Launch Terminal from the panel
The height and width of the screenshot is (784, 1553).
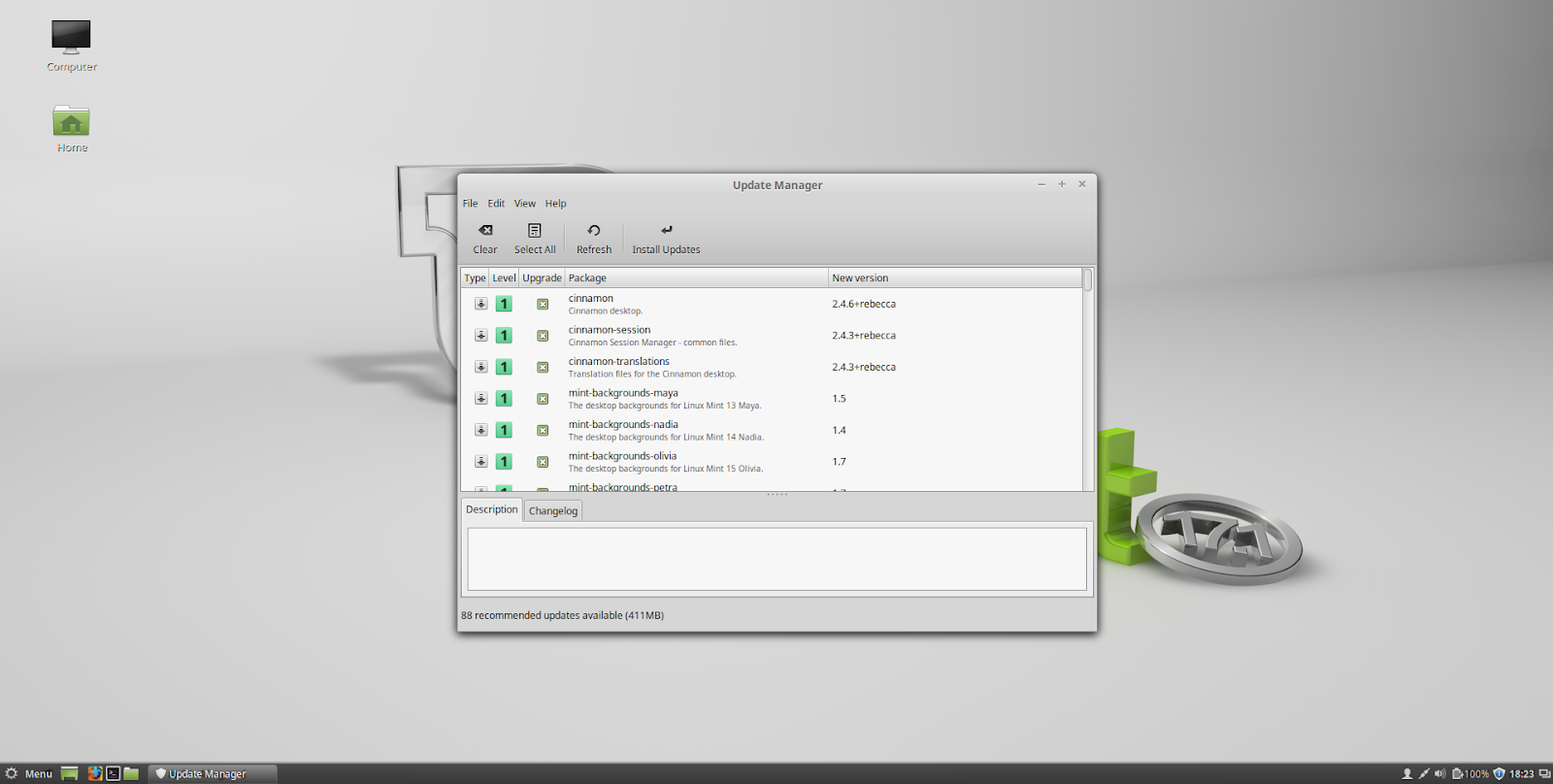[x=114, y=773]
